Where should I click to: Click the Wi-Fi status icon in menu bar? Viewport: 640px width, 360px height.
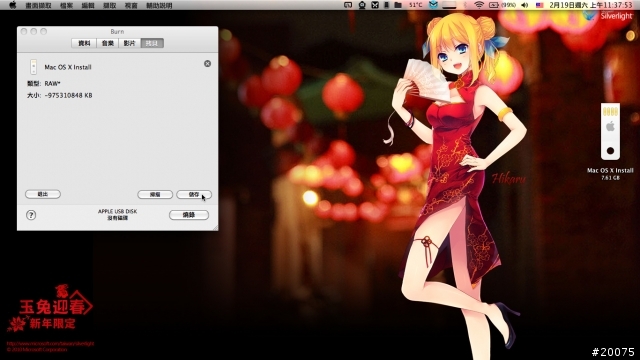tap(479, 5)
